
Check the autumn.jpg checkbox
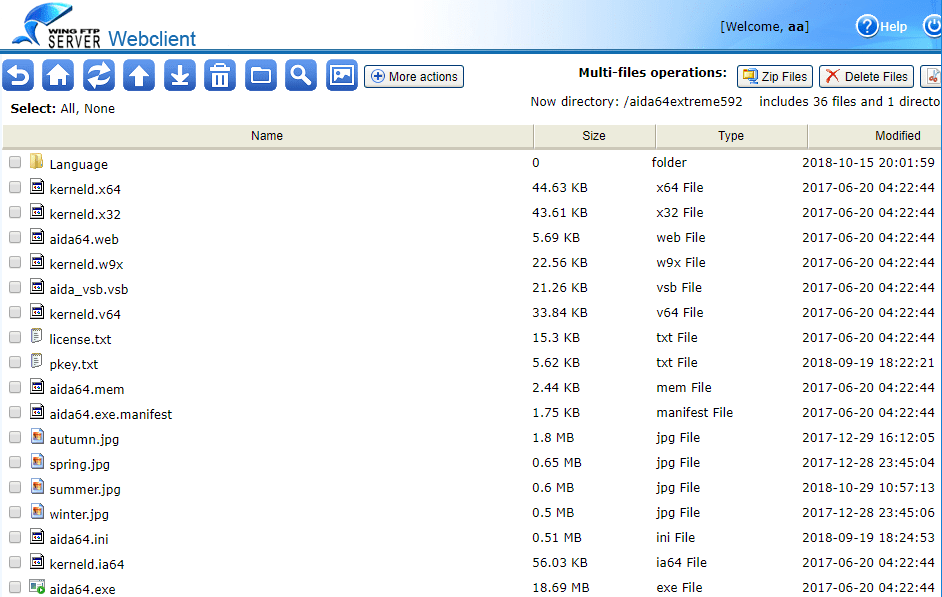[15, 437]
